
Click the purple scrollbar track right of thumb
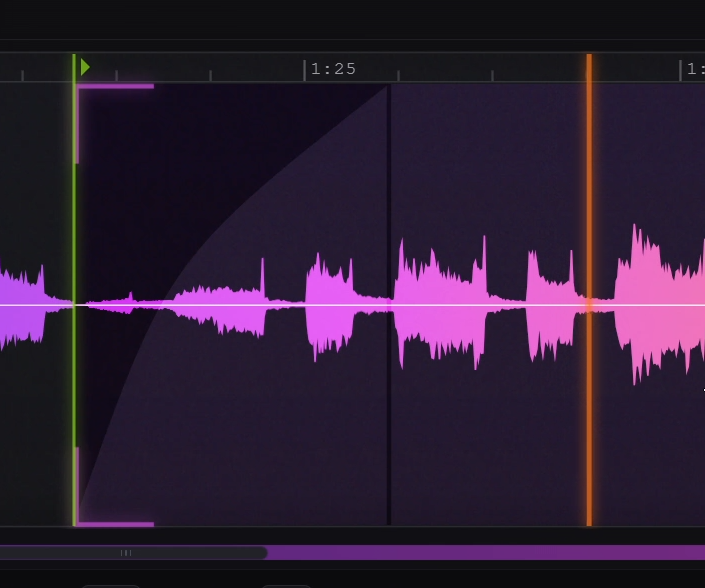(x=480, y=553)
